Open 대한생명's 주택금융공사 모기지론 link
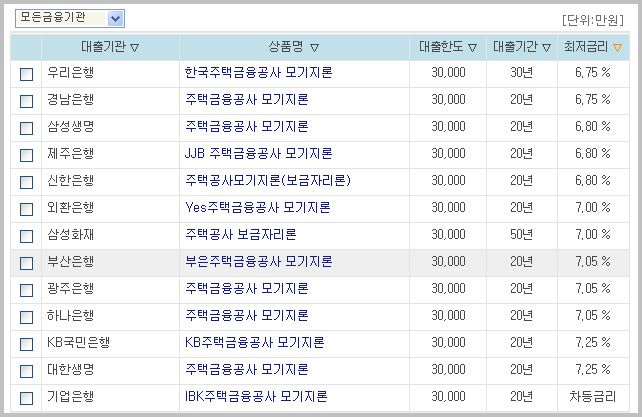642x417 pixels. [246, 370]
